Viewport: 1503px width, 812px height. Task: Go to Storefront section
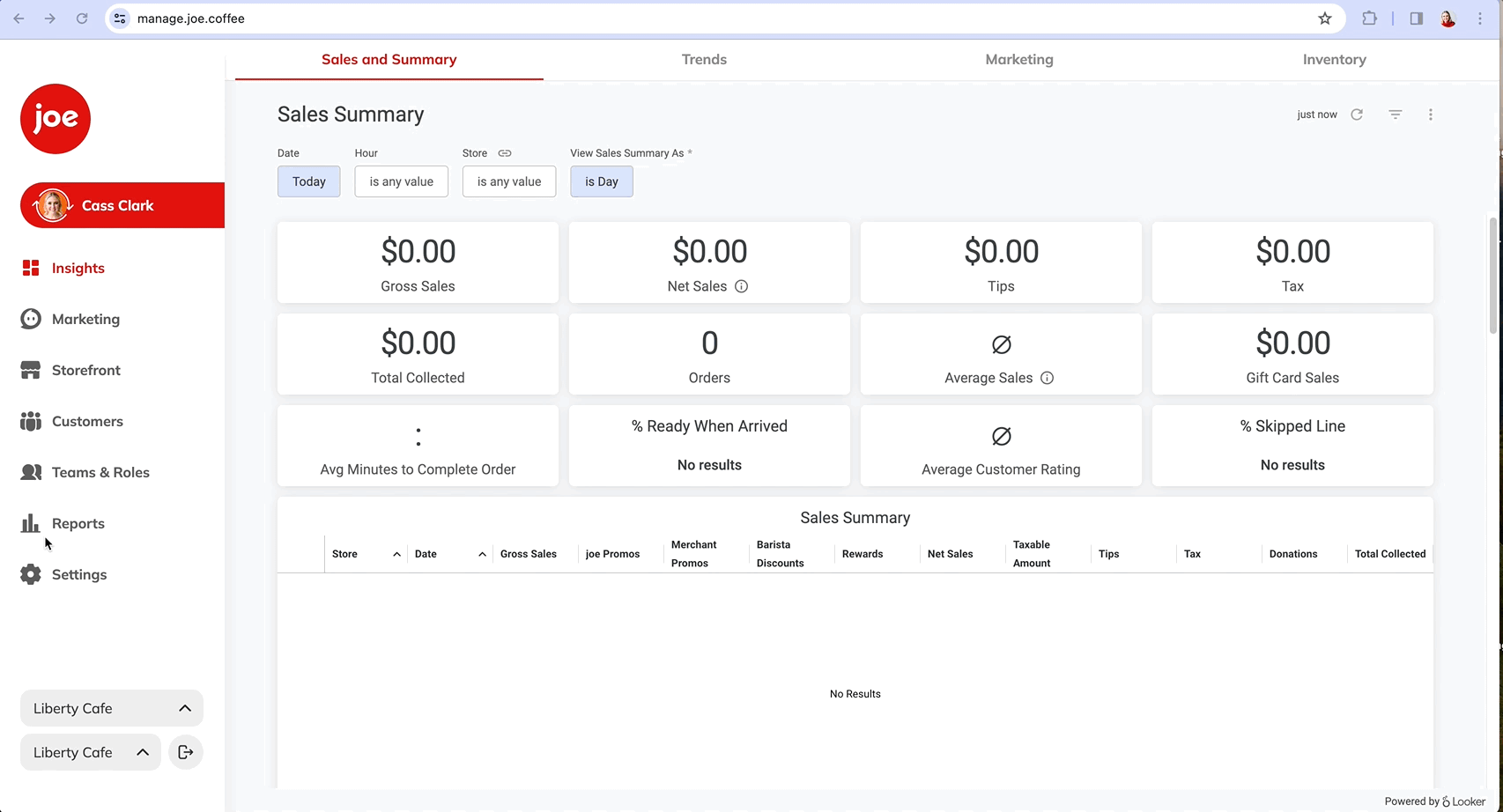(85, 370)
